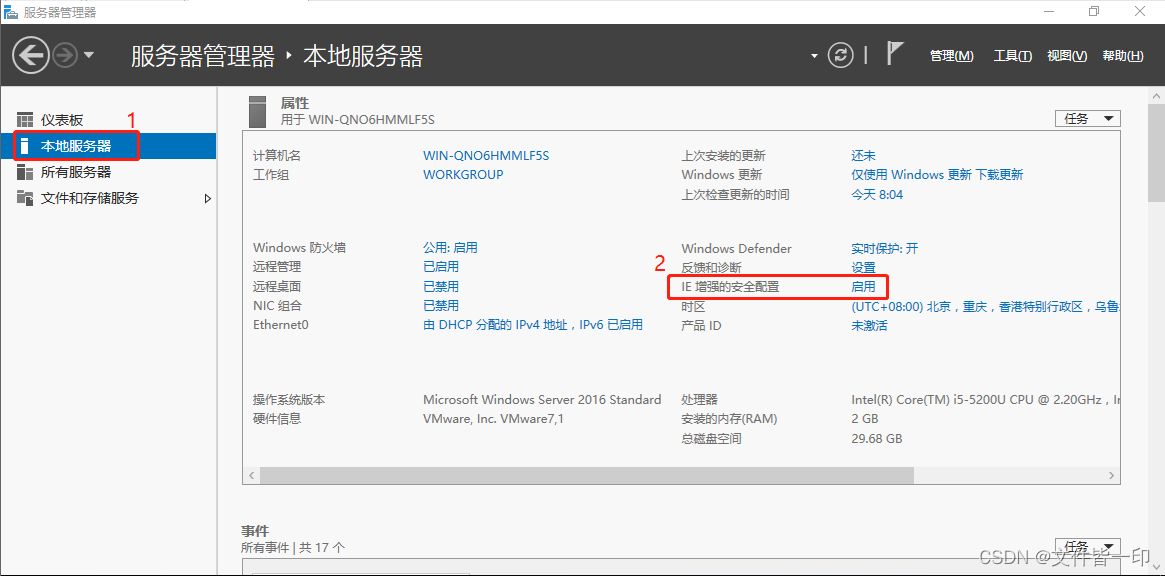Open the 任务 dropdown in 属性
Screen dimensions: 1165x576
1088,118
